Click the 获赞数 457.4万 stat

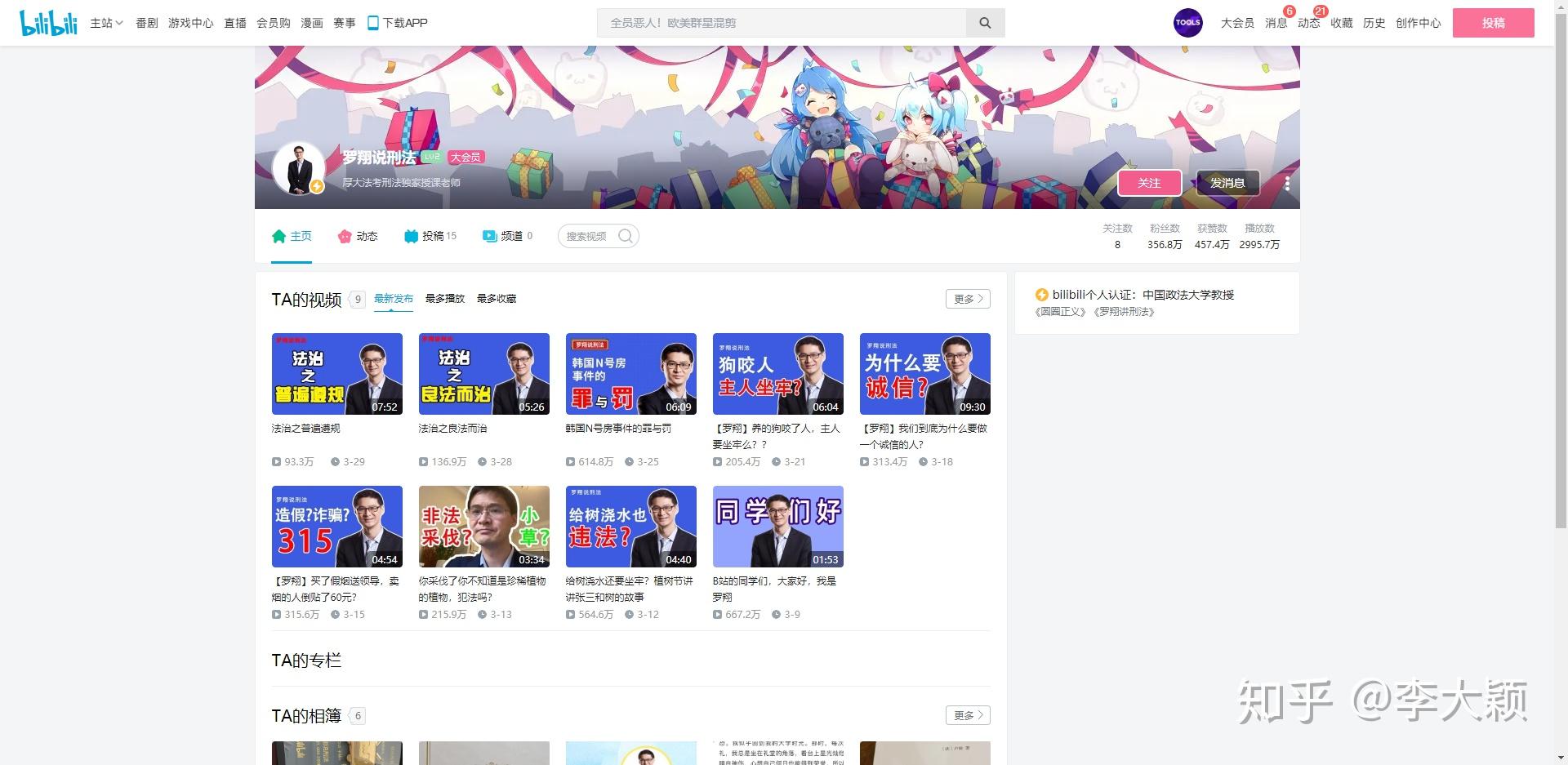(1212, 237)
